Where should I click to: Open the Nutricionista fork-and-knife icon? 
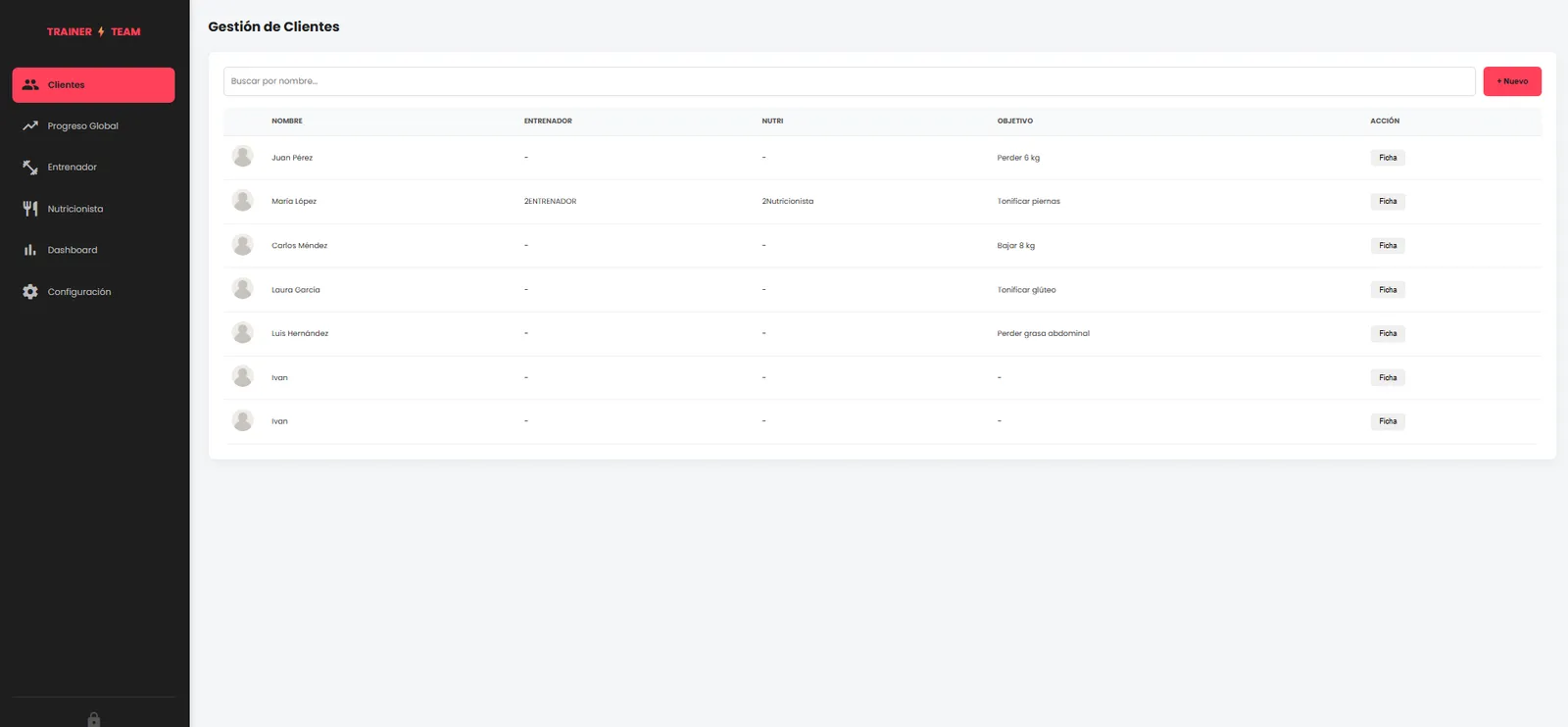30,209
